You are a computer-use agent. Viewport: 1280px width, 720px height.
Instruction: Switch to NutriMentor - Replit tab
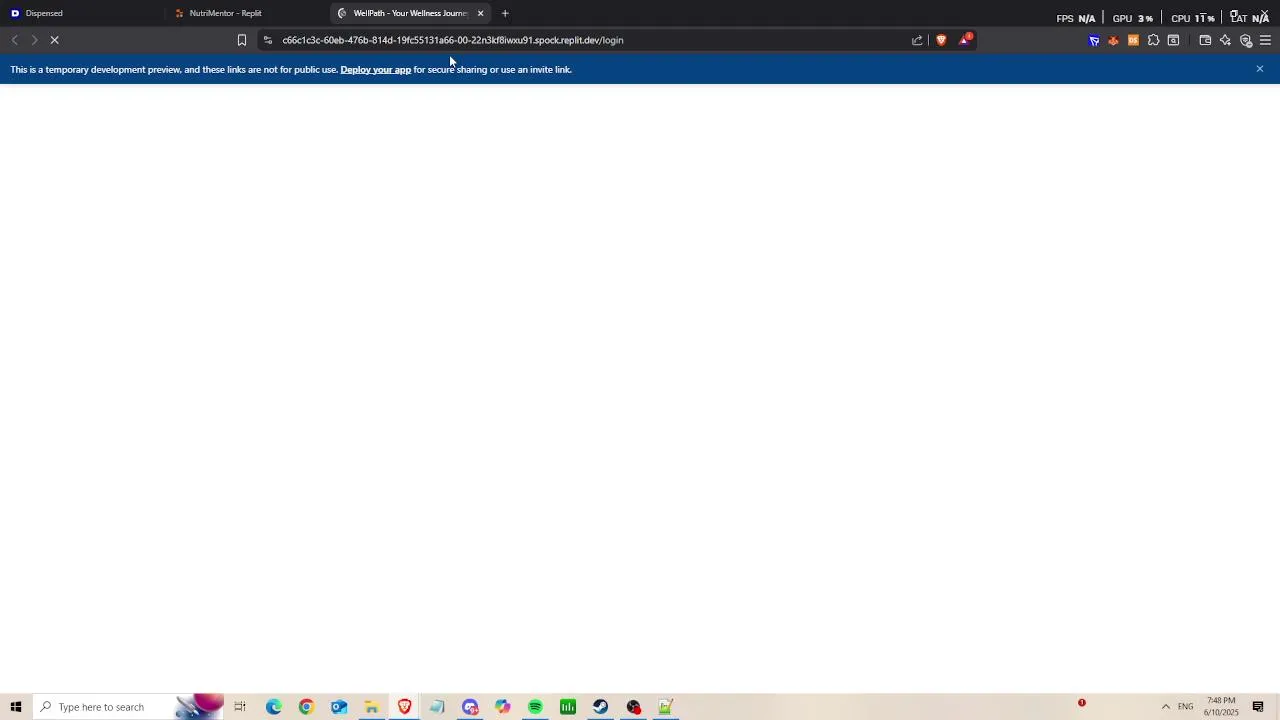point(247,13)
